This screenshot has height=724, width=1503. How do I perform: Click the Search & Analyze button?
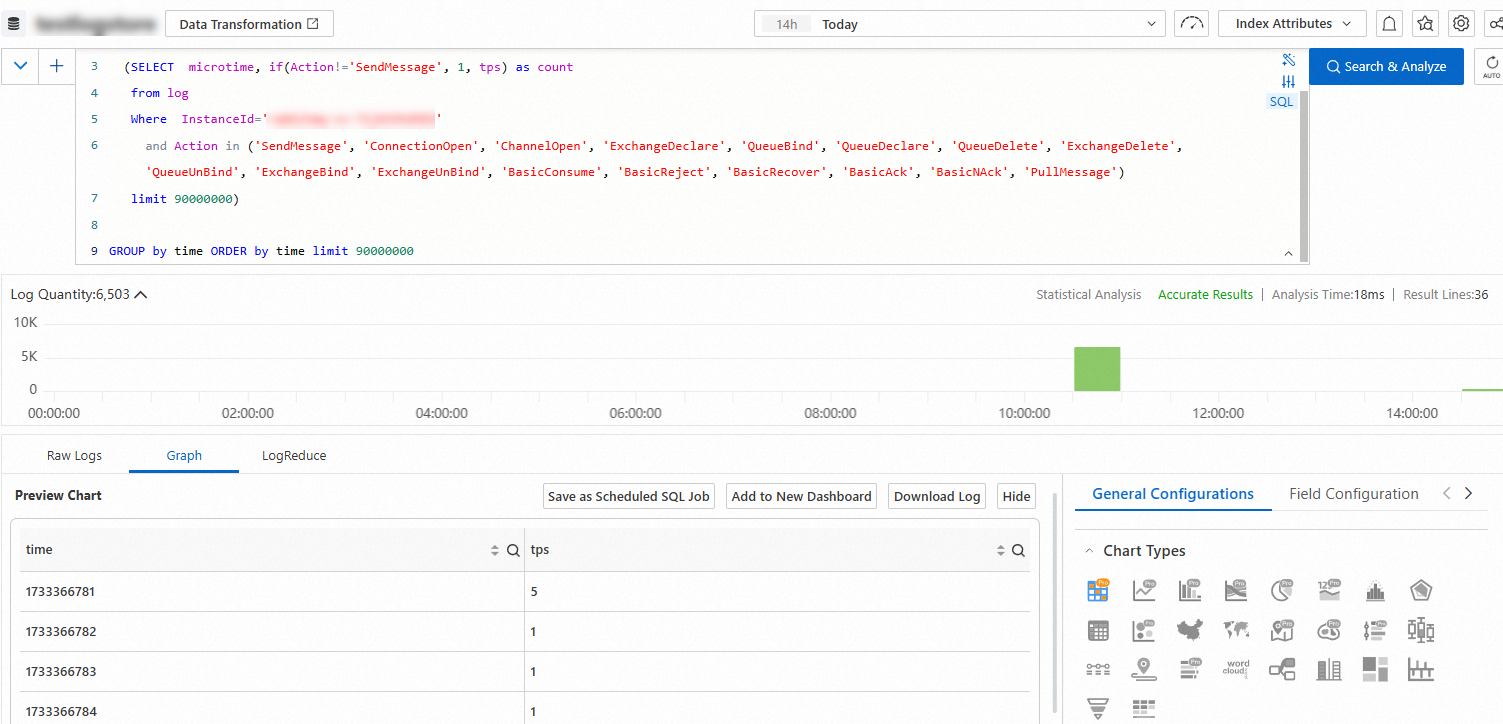point(1385,67)
